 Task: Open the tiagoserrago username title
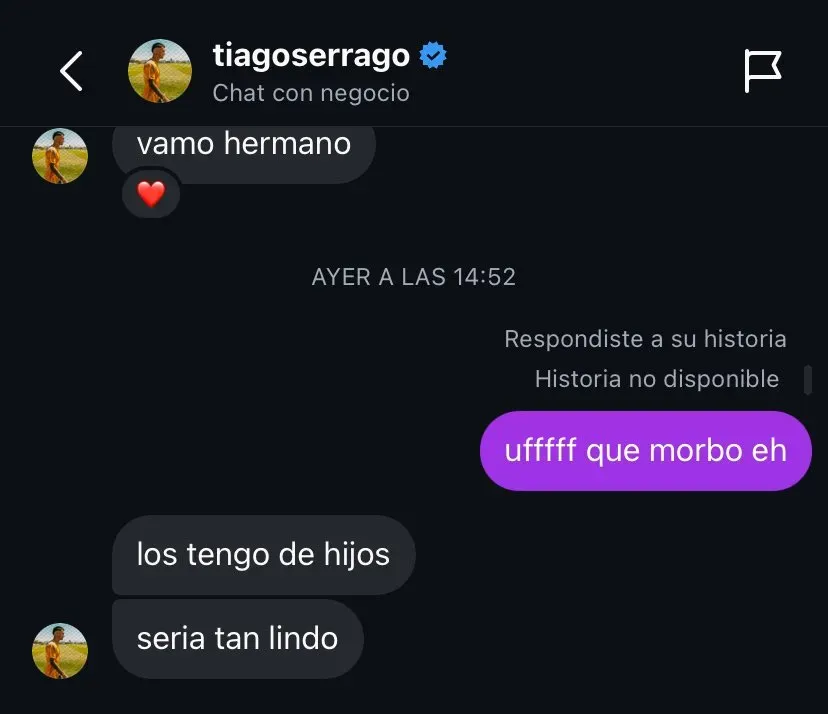click(x=311, y=56)
